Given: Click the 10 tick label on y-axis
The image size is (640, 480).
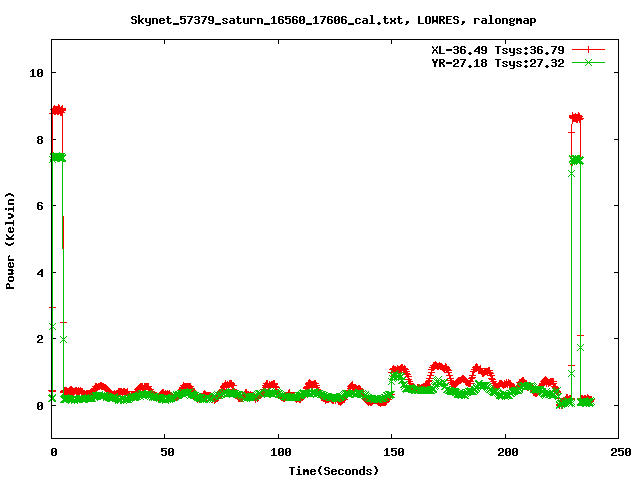Looking at the screenshot, I should pos(36,73).
